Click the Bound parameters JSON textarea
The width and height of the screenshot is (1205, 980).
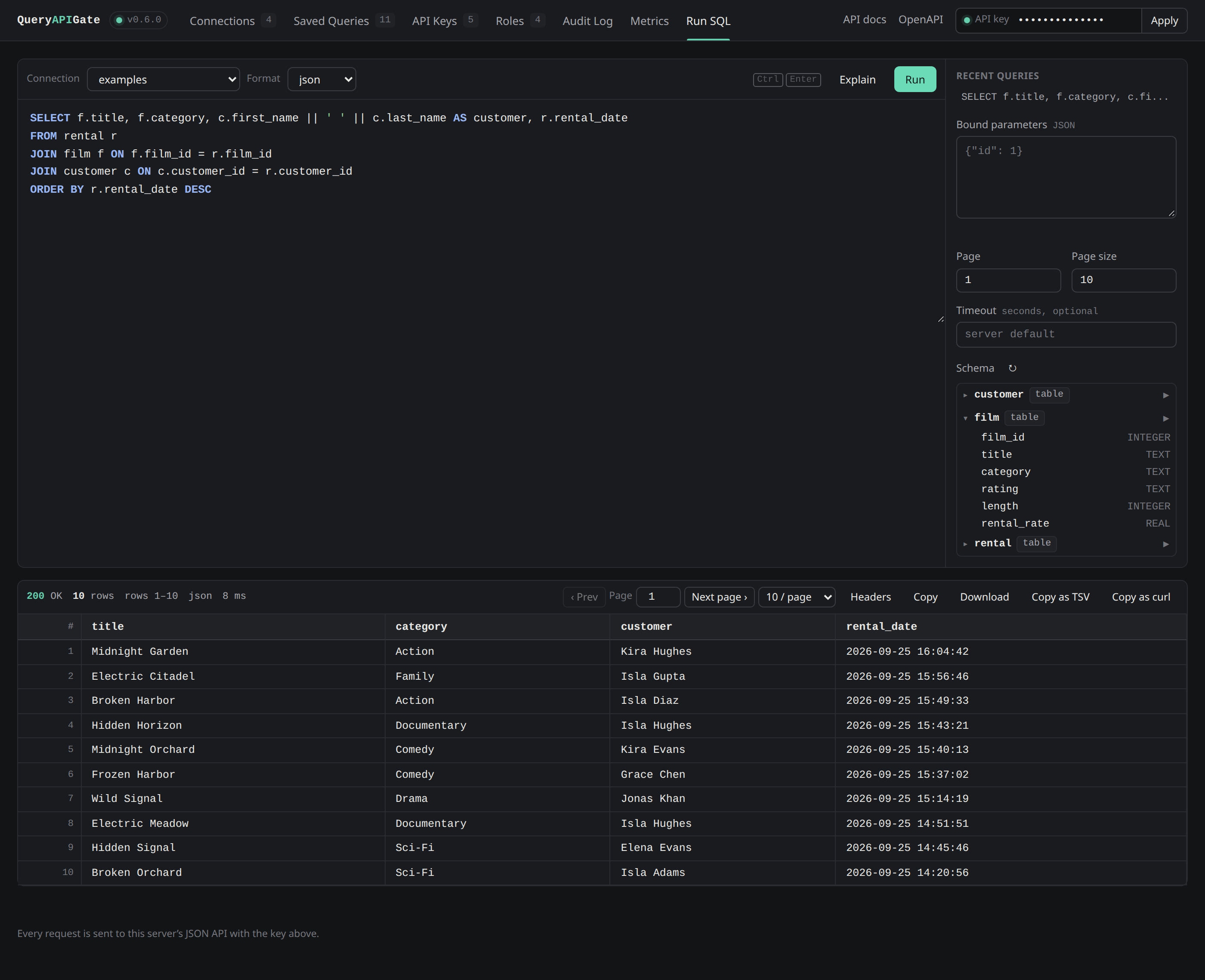click(1066, 177)
